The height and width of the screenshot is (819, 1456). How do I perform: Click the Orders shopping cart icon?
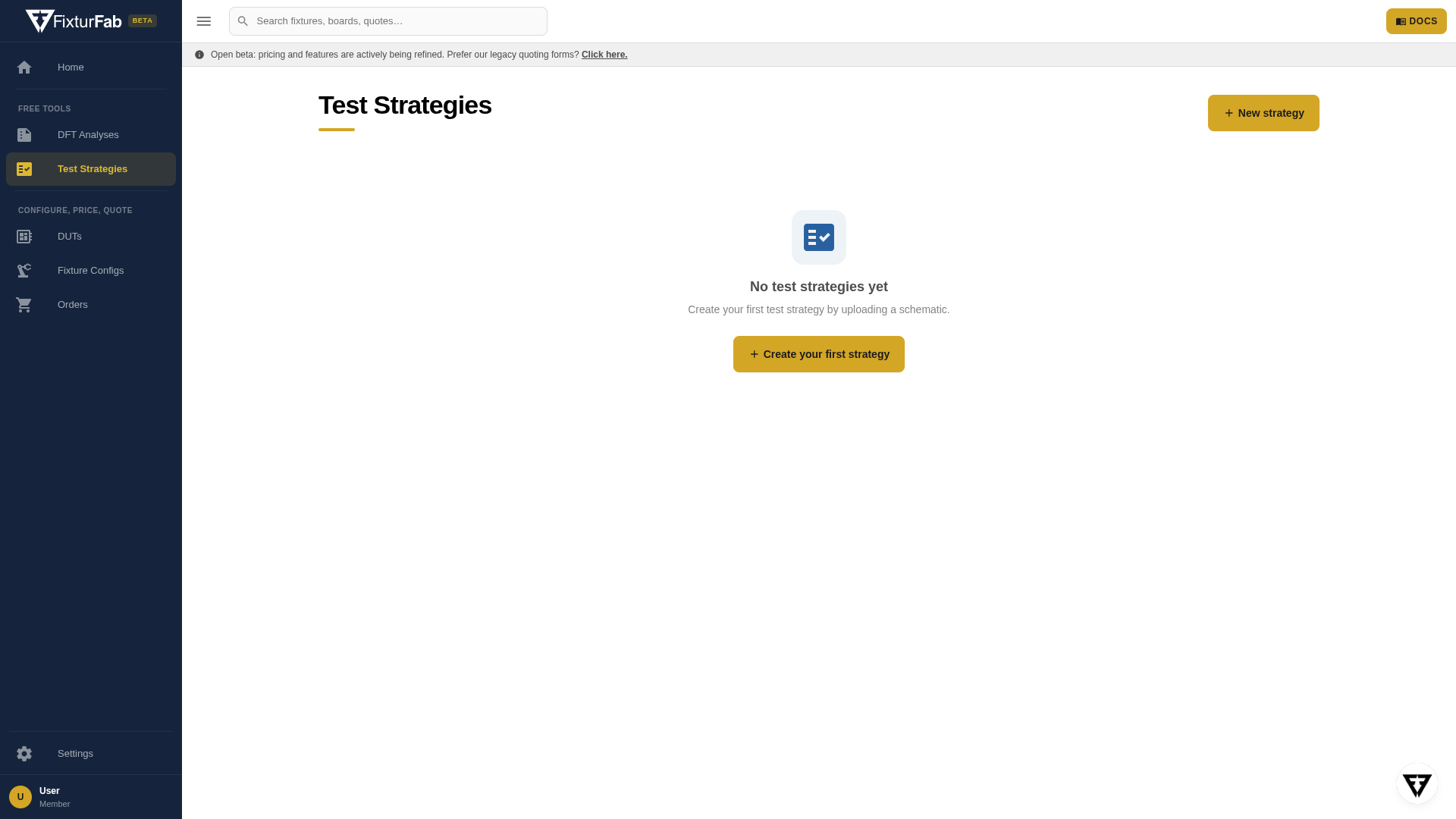pyautogui.click(x=24, y=305)
